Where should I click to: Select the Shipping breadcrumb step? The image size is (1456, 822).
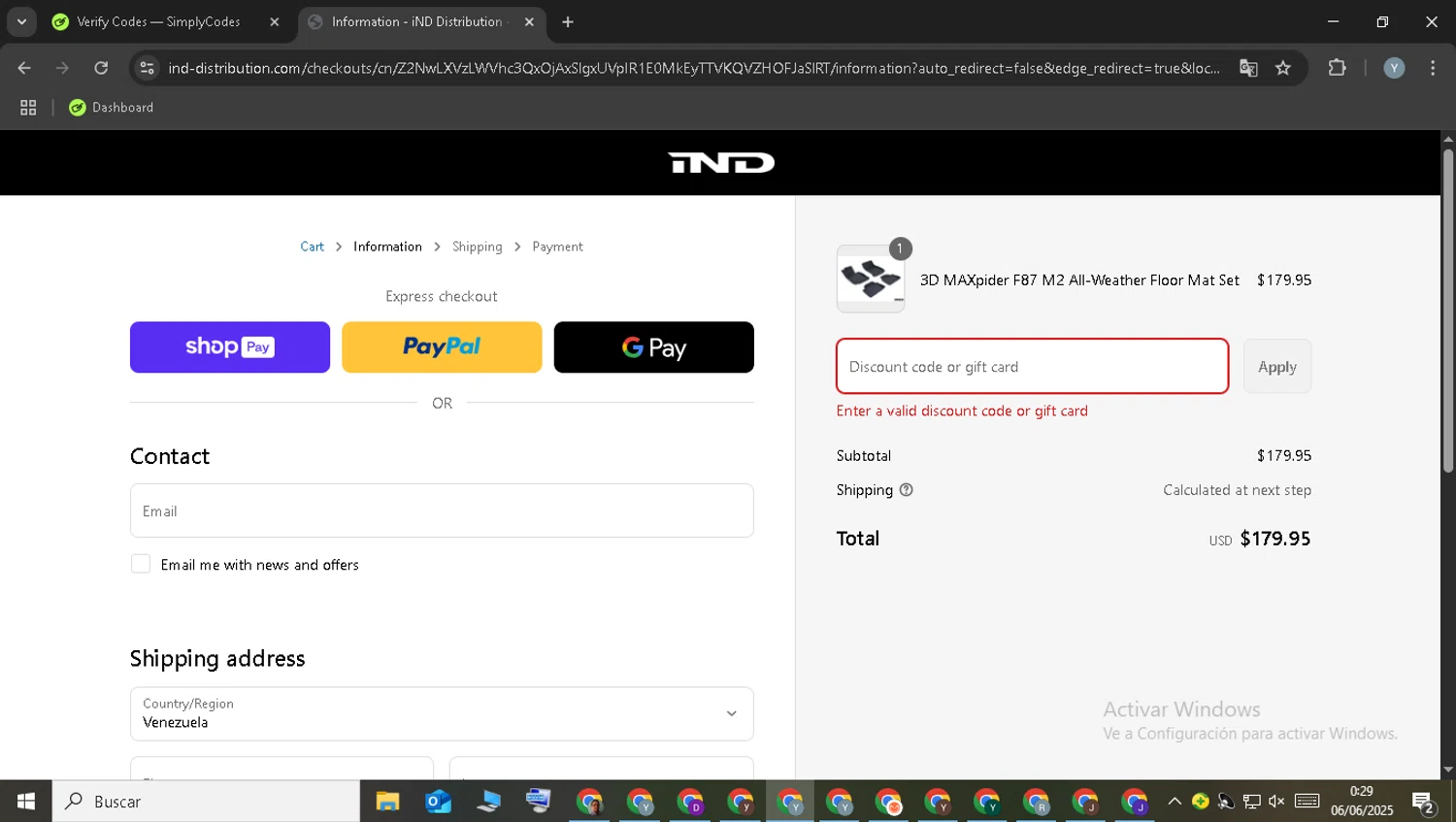coord(478,247)
